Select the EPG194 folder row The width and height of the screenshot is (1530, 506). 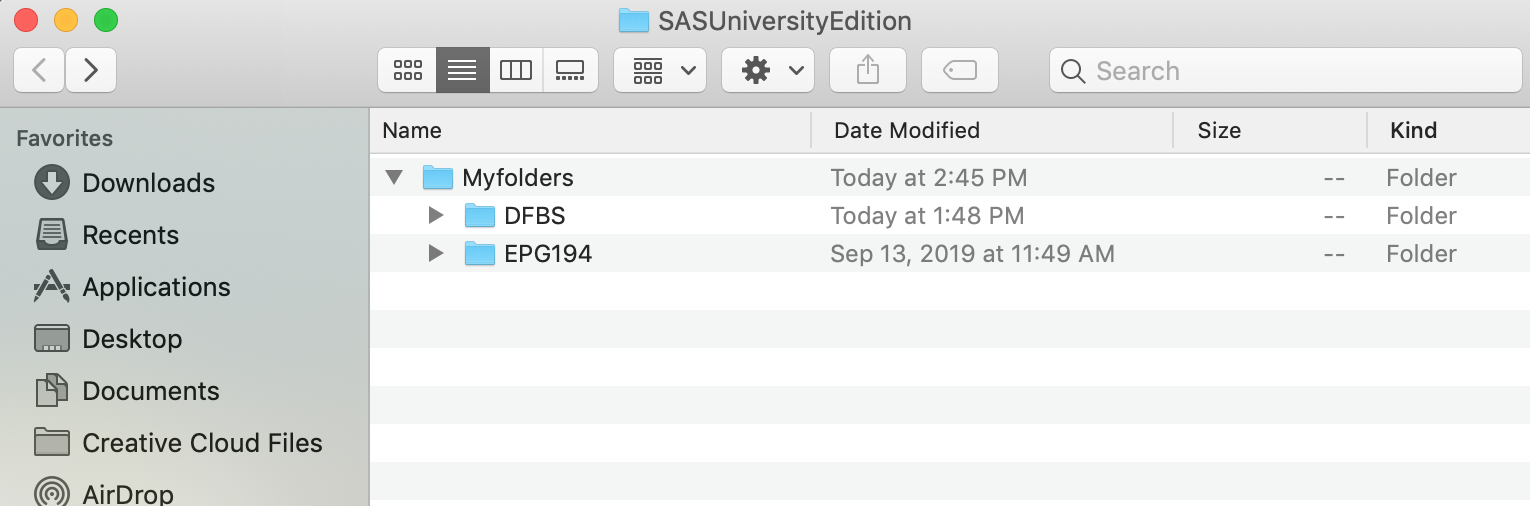tap(548, 254)
